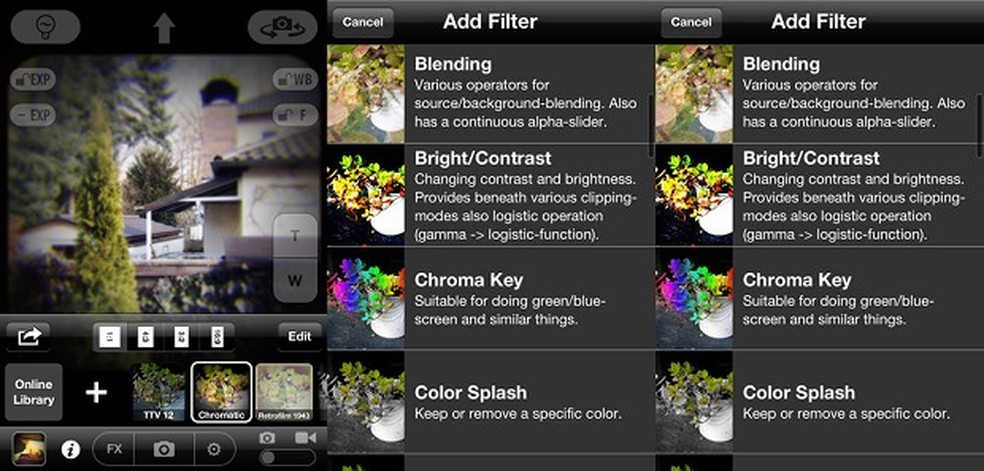Tap the light bulb flash icon

(45, 27)
